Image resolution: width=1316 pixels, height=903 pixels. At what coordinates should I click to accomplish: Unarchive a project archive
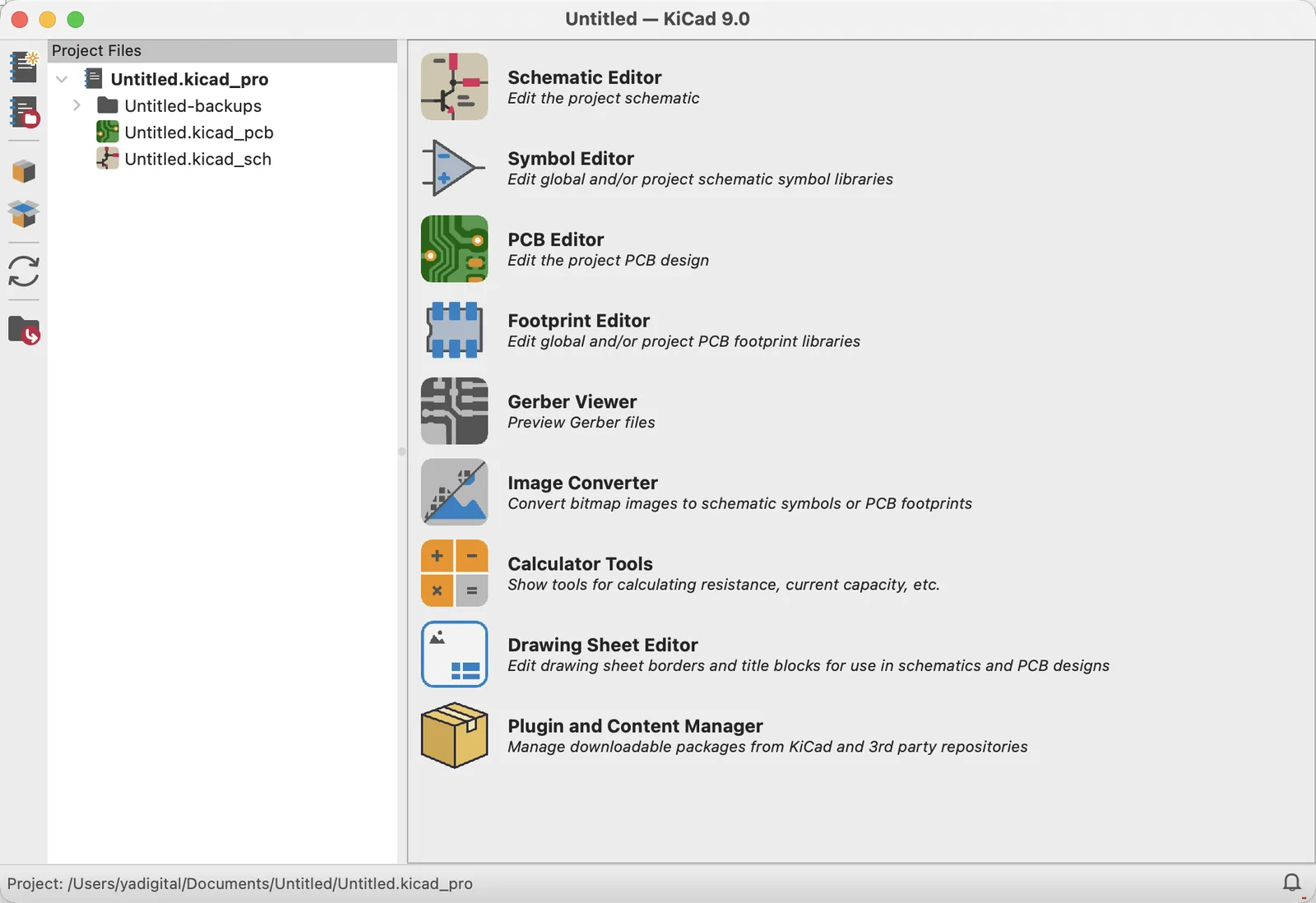tap(24, 215)
